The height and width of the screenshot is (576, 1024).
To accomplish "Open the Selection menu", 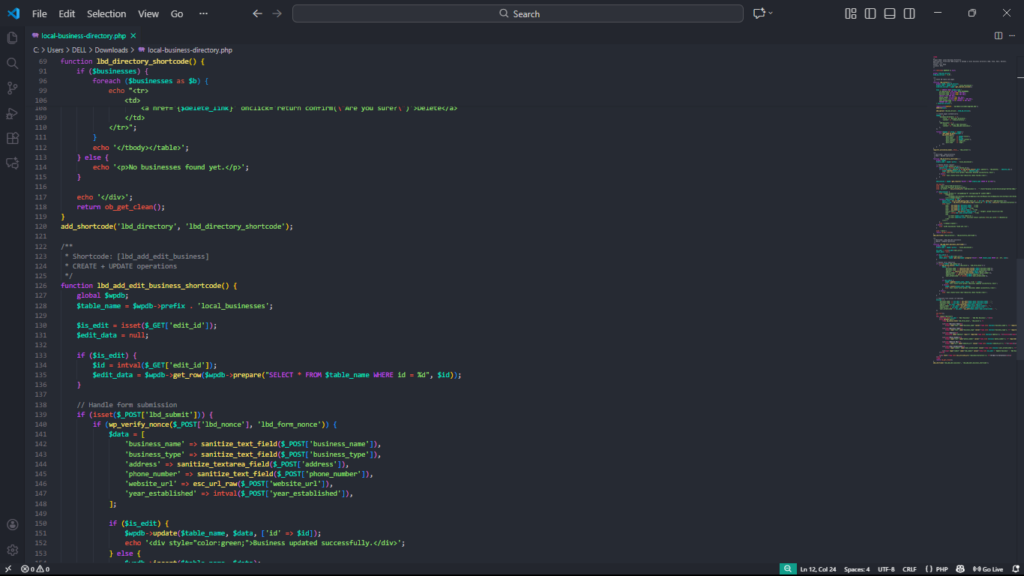I will (106, 14).
